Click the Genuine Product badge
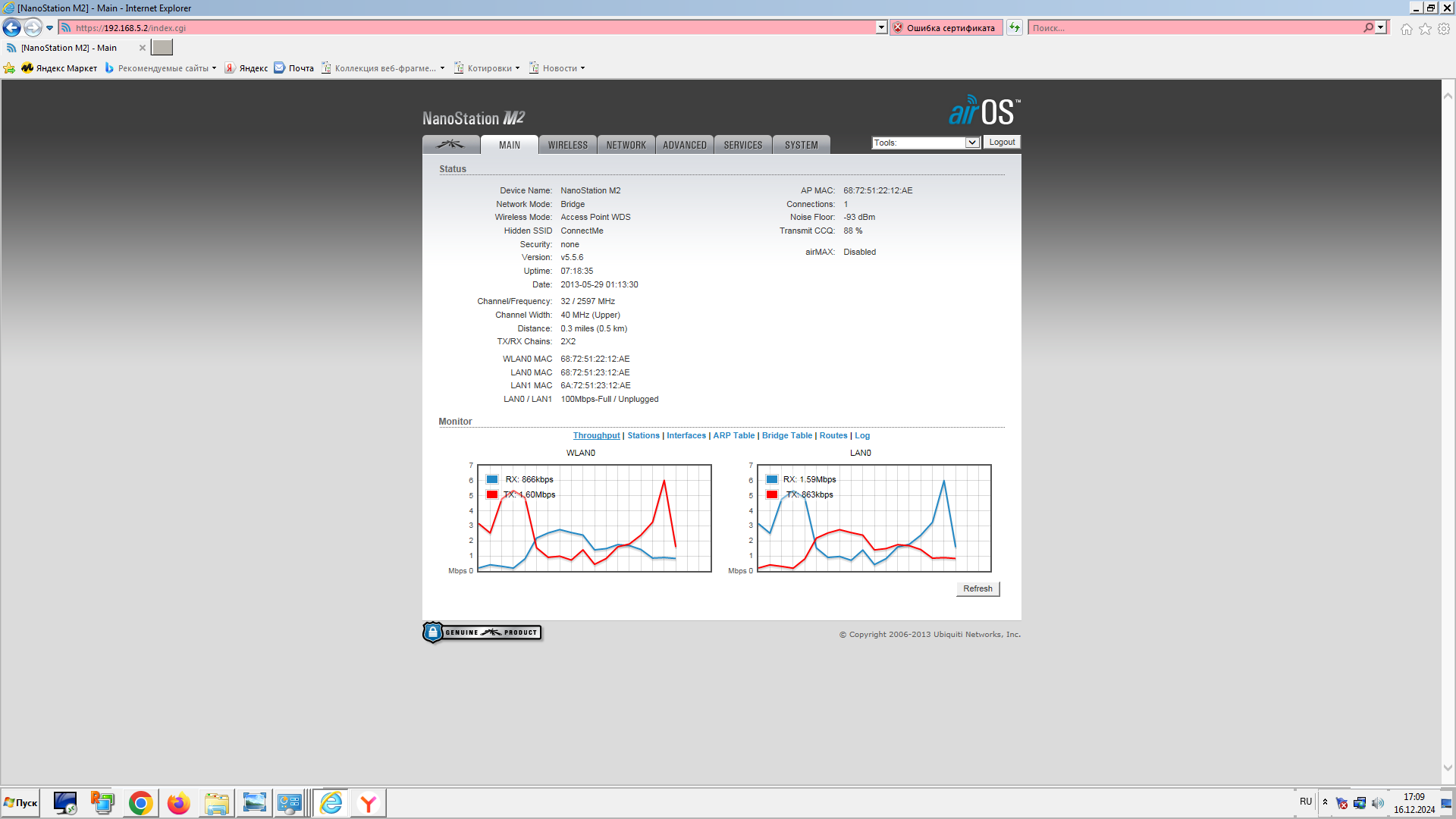 [482, 632]
